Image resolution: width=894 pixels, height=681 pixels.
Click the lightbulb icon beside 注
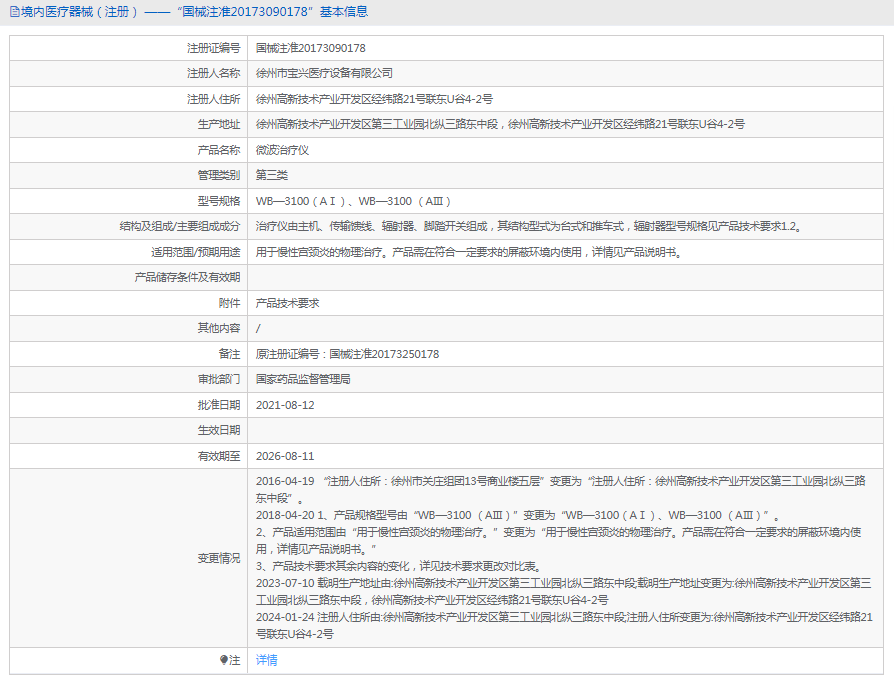224,660
